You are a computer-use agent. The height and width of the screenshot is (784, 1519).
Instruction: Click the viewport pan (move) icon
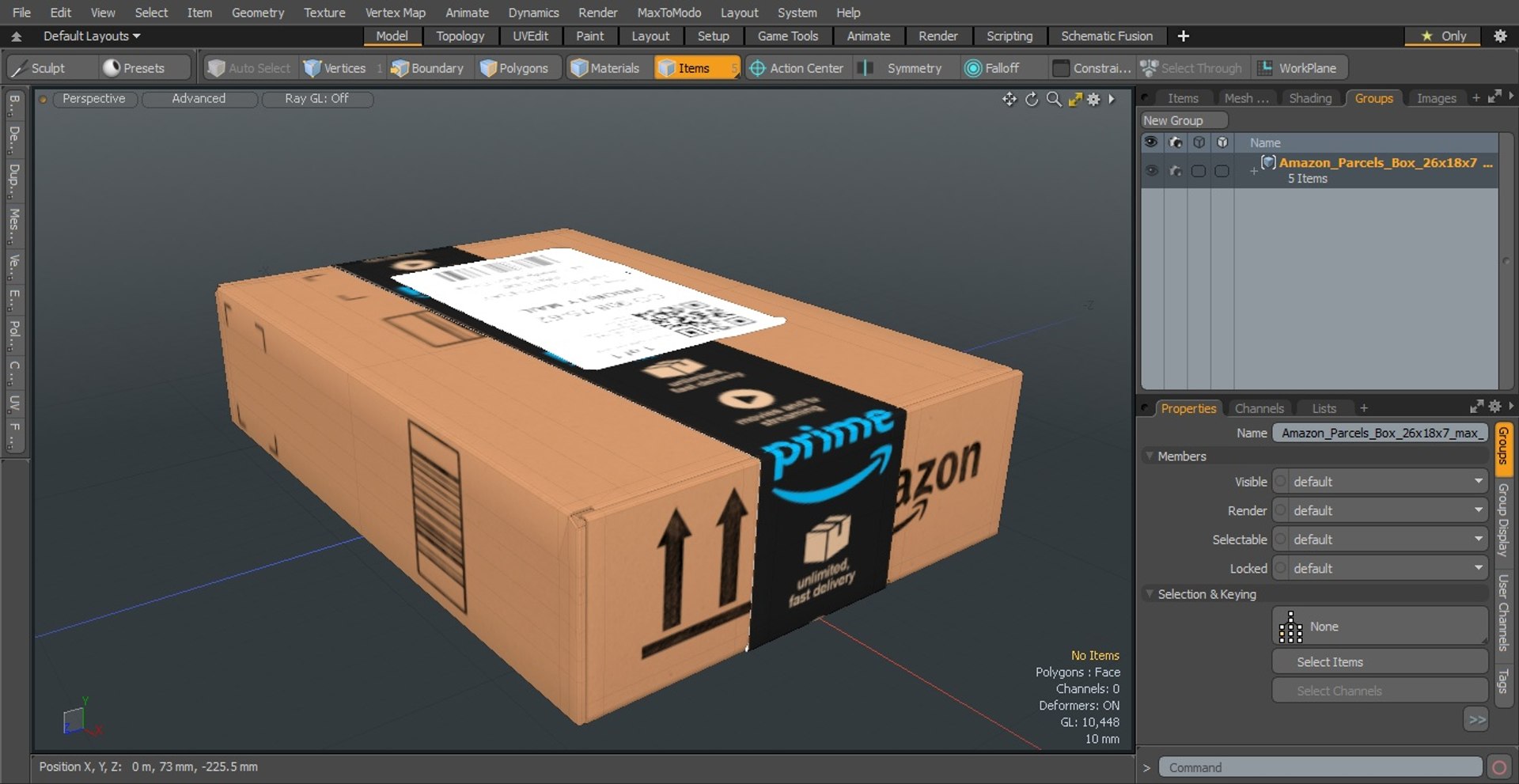1009,99
